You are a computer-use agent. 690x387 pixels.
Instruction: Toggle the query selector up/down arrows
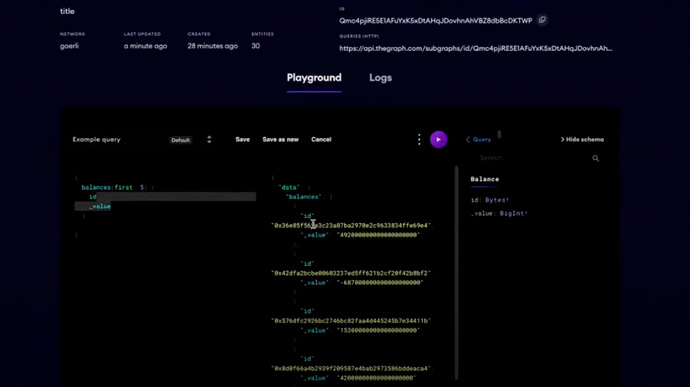[x=209, y=140]
